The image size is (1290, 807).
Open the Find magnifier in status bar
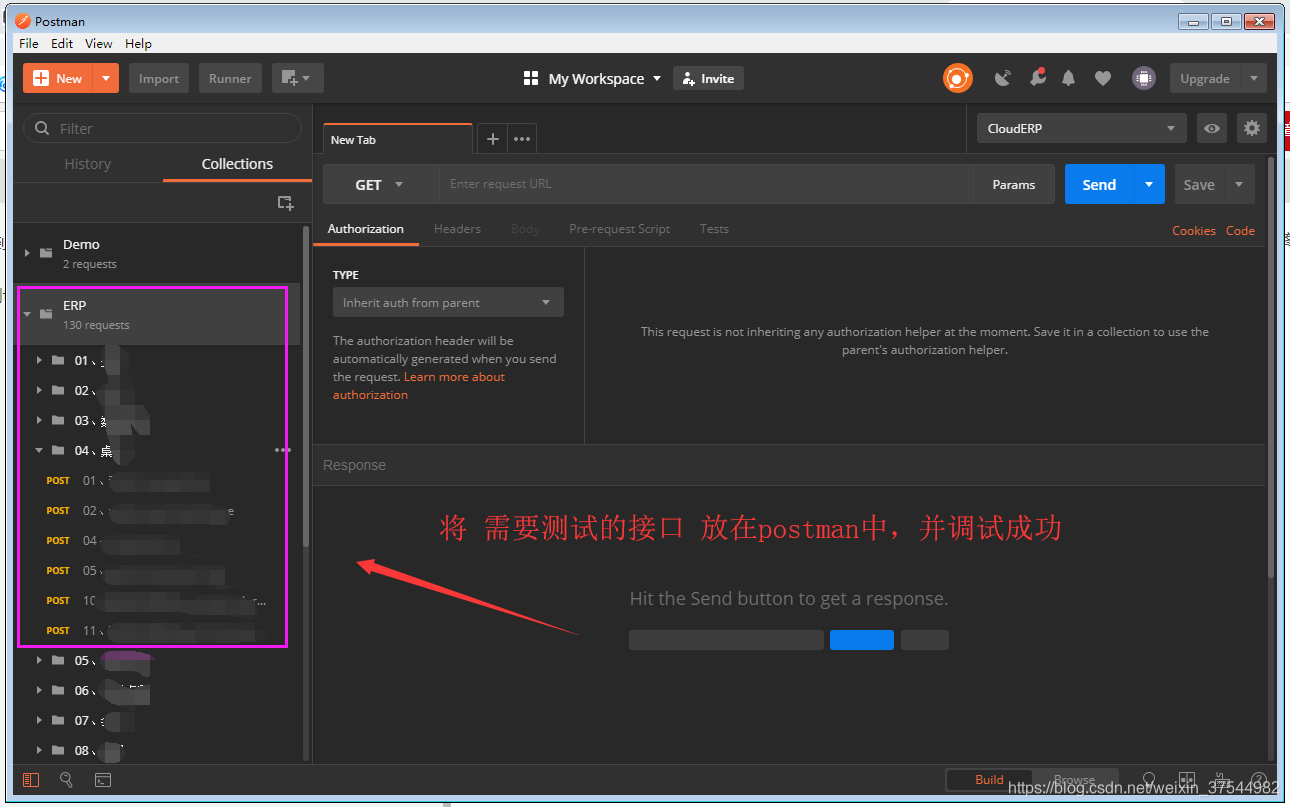[66, 780]
